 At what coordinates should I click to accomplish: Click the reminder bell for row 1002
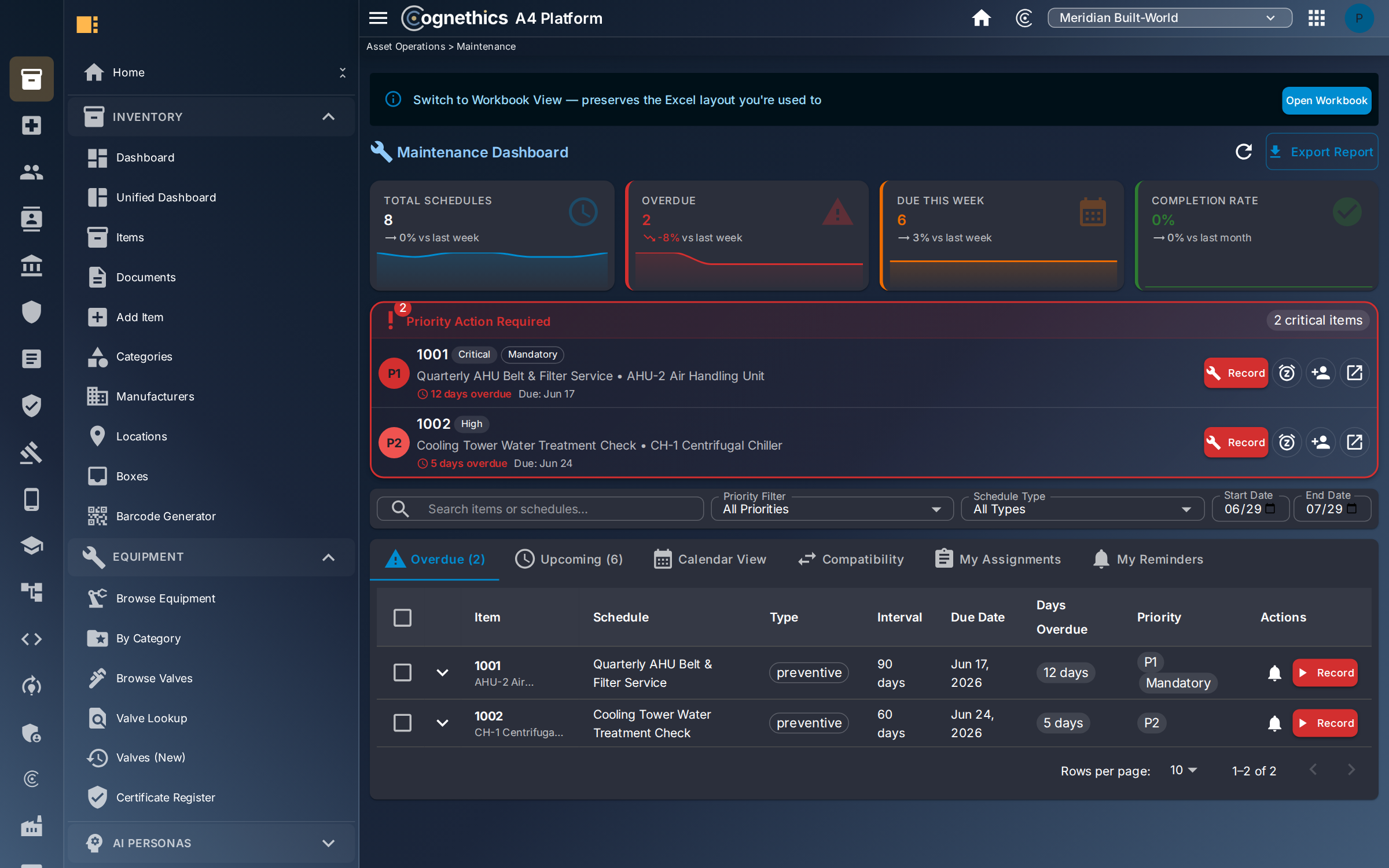coord(1274,723)
